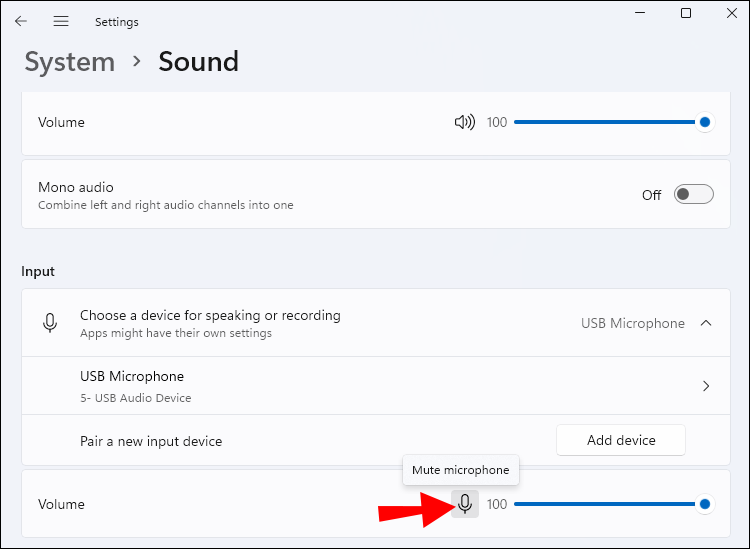Mute the output speaker volume icon
The width and height of the screenshot is (750, 549).
464,122
